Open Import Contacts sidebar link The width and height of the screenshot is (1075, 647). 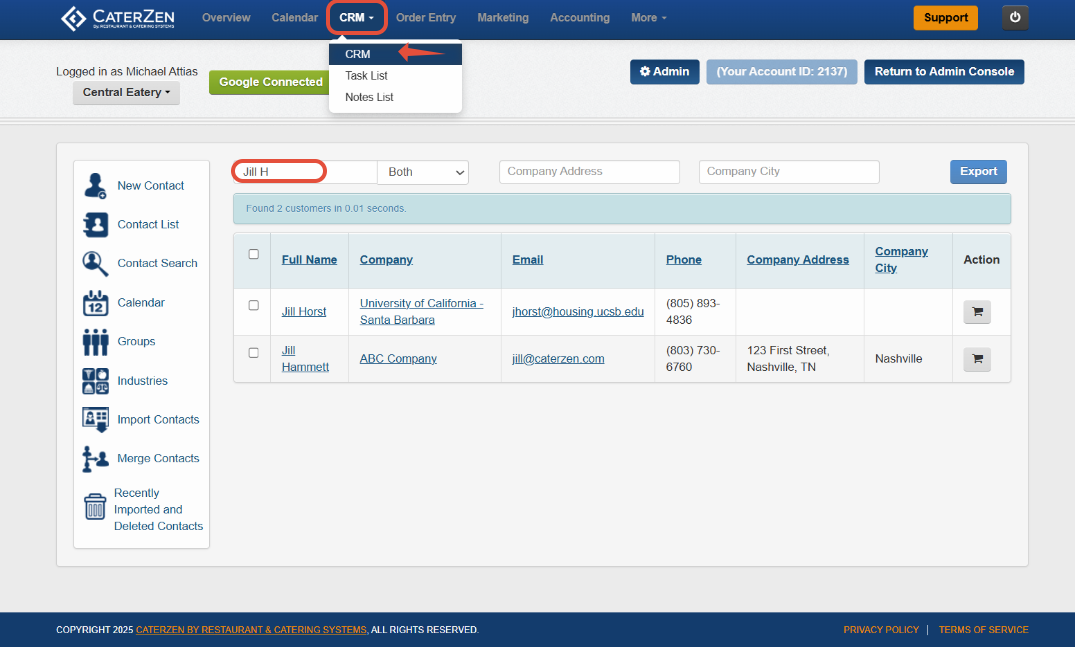pyautogui.click(x=158, y=419)
